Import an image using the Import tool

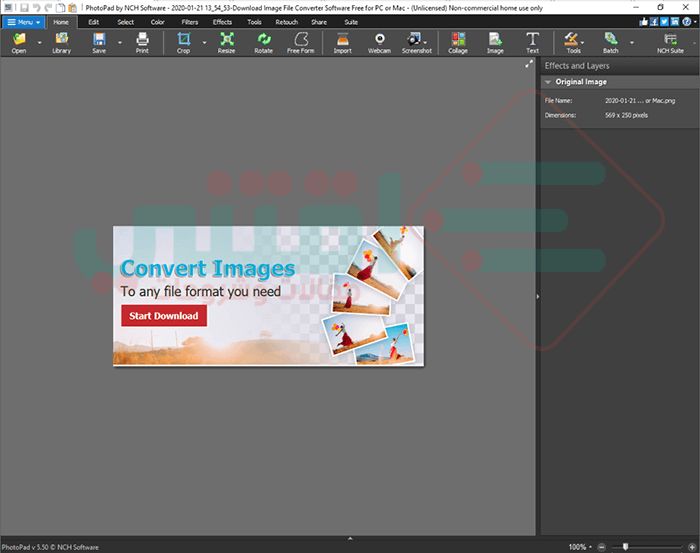click(x=342, y=43)
